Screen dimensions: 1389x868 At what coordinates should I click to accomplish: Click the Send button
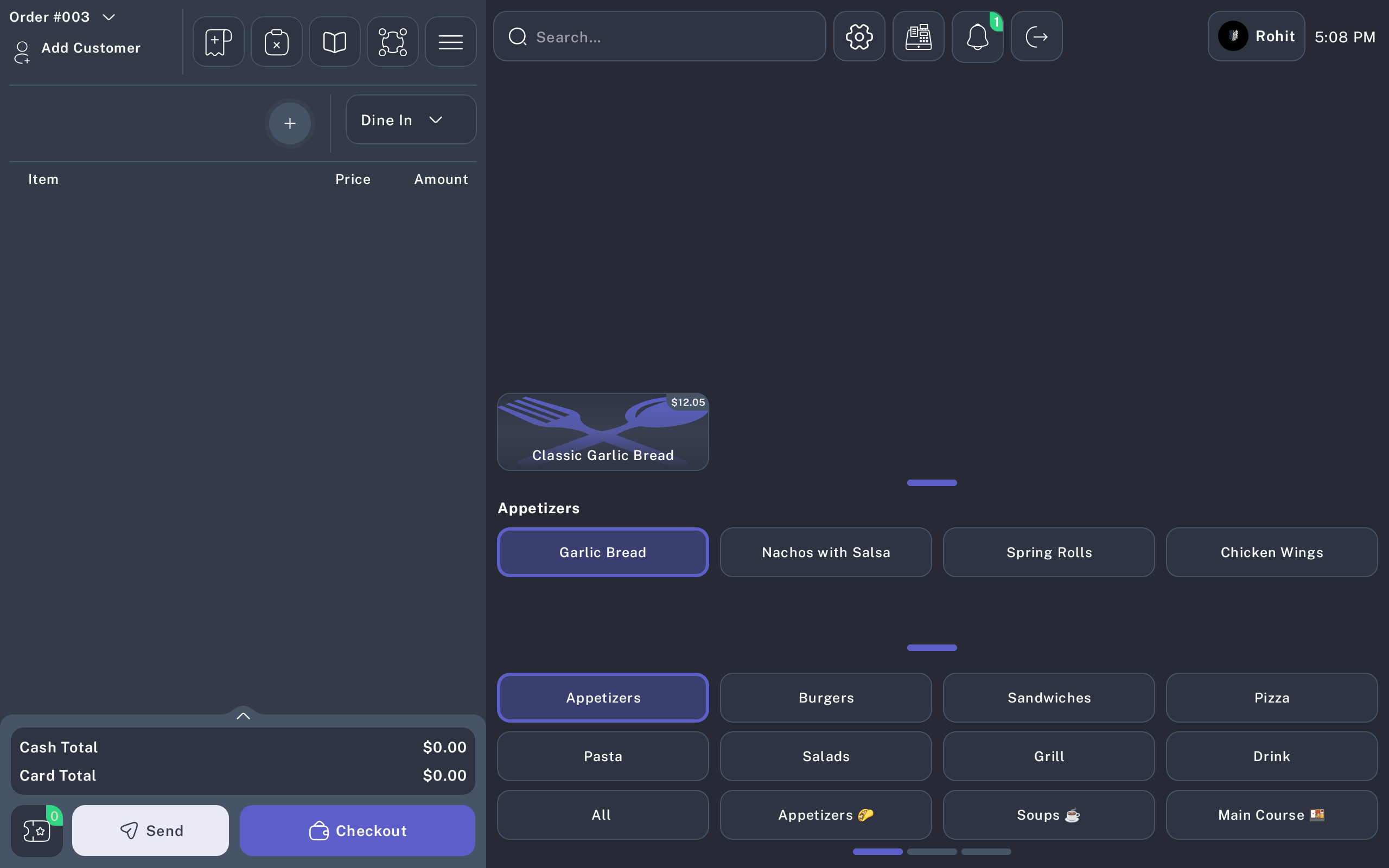tap(150, 830)
